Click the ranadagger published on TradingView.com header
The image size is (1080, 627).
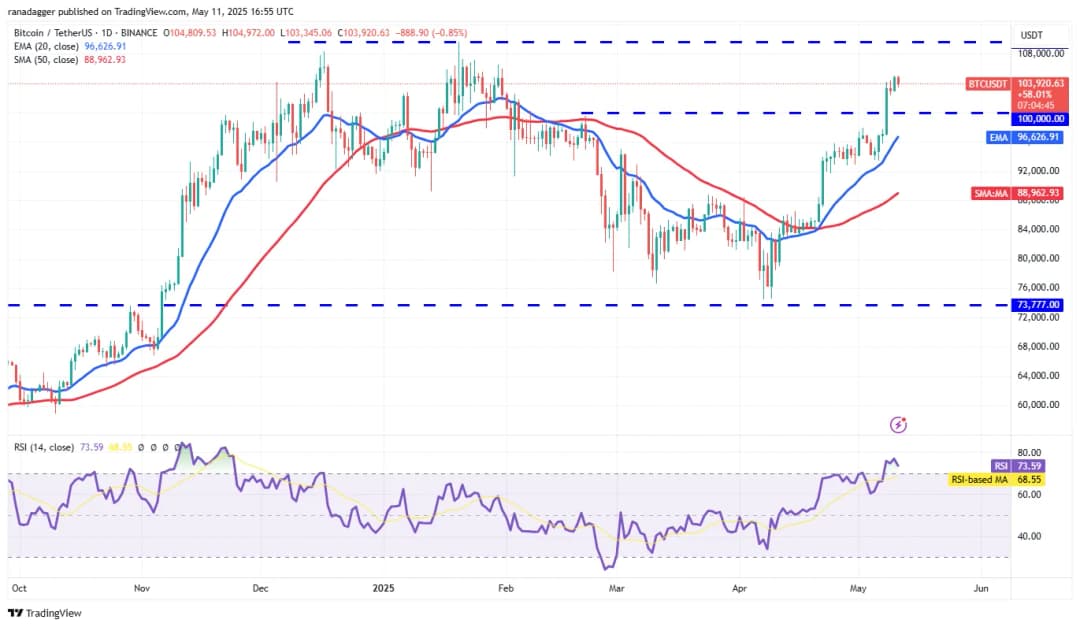pyautogui.click(x=150, y=11)
